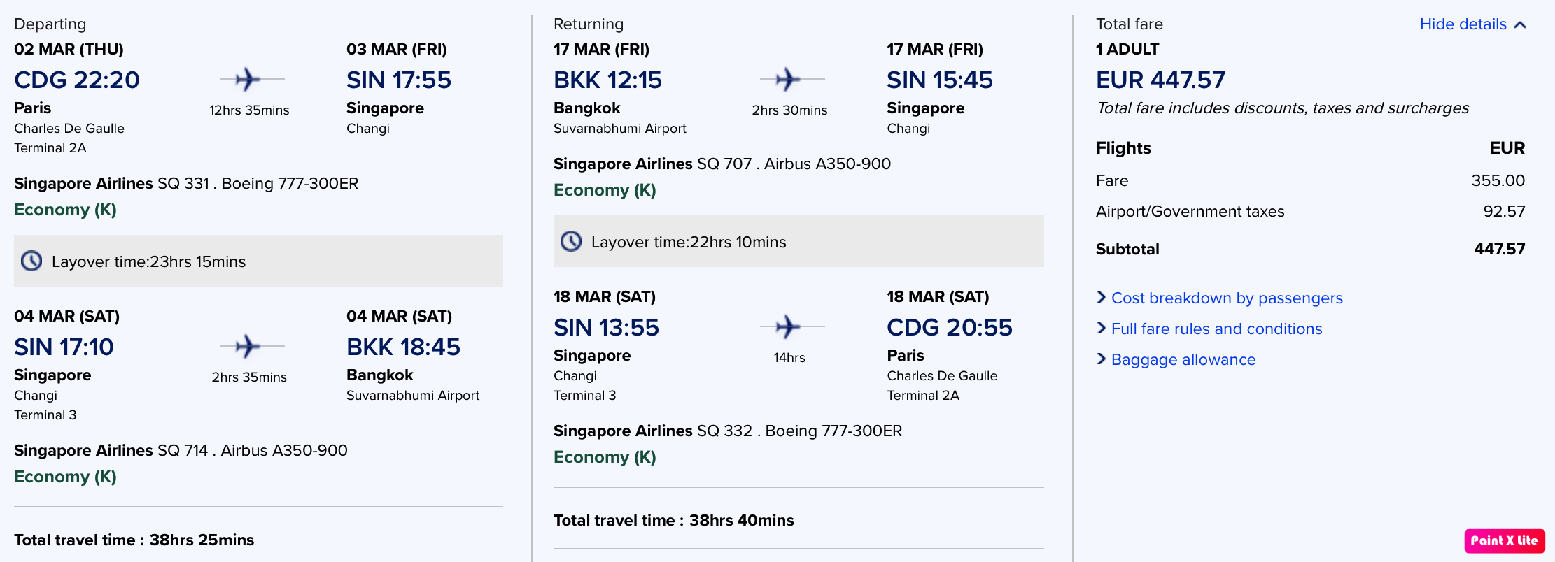Click the Economy (K) label under SQ 707
Viewport: 1555px width, 562px height.
click(605, 190)
